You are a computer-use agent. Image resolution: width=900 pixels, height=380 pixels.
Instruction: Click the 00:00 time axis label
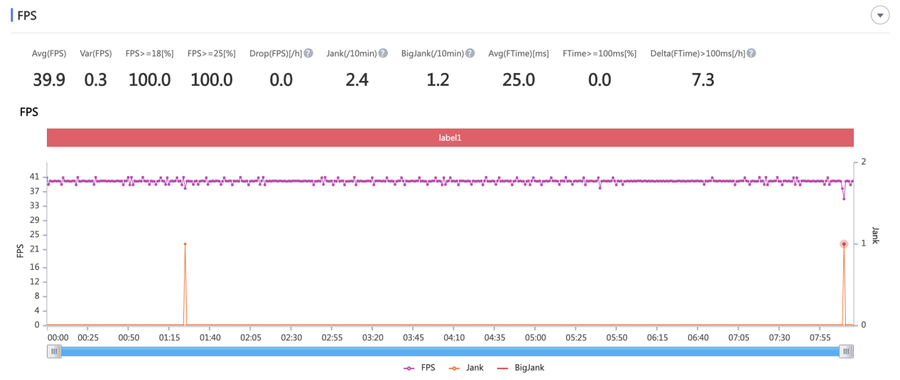58,337
